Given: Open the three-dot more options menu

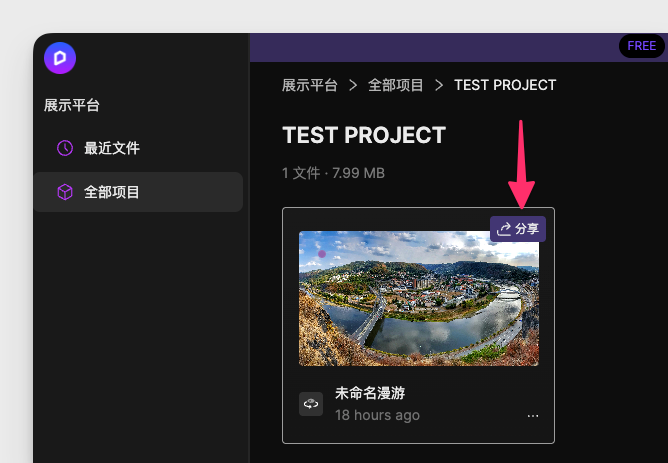Looking at the screenshot, I should pyautogui.click(x=533, y=415).
